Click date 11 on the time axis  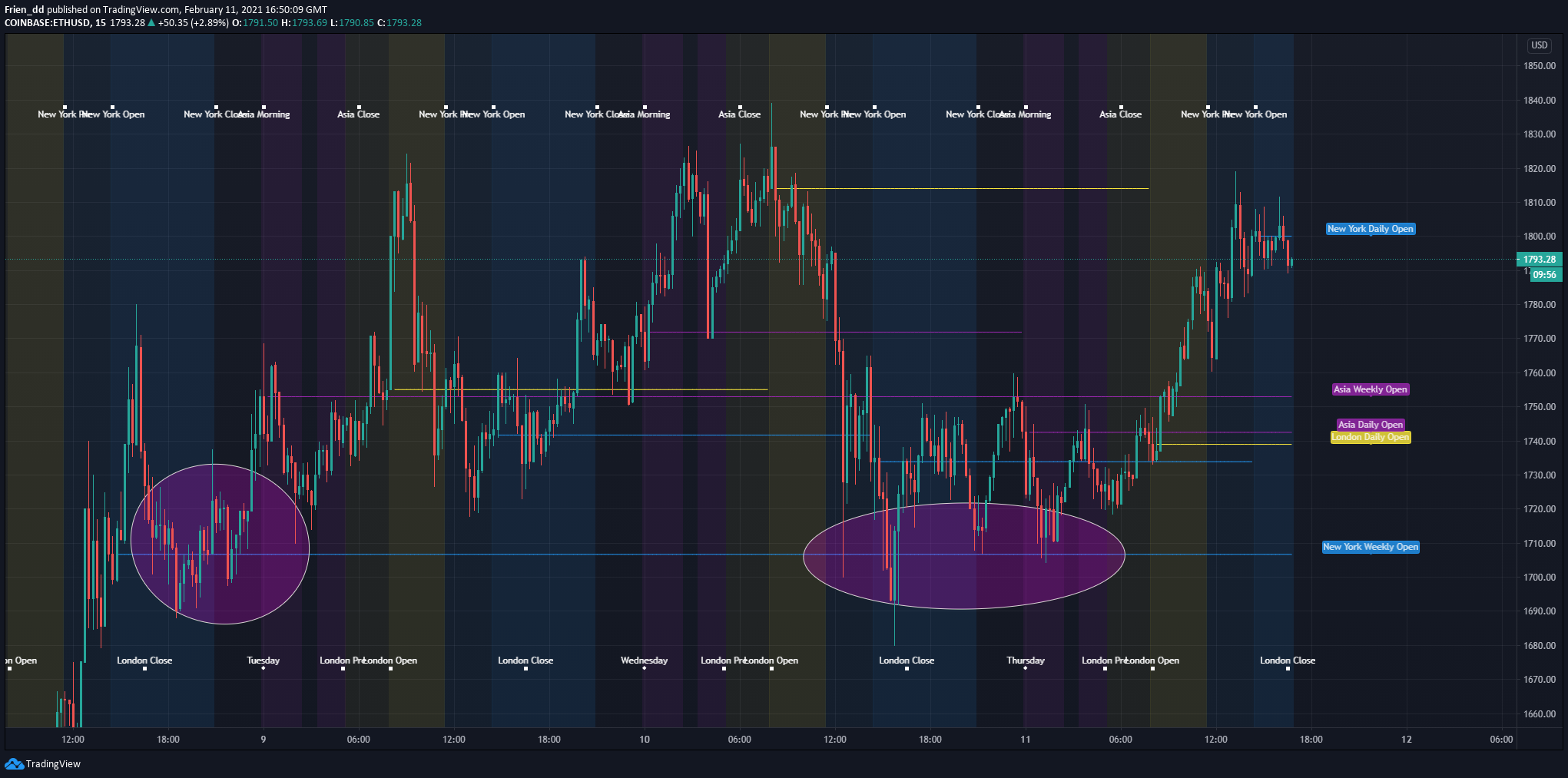pos(1026,740)
